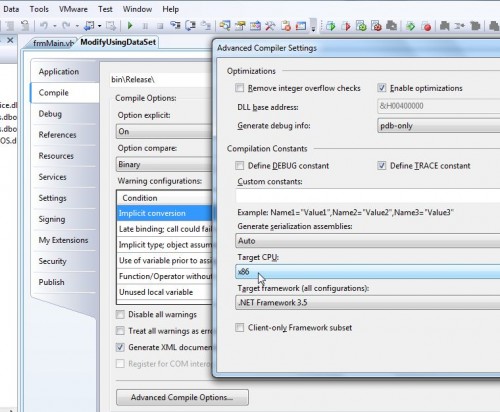Click the green arrow test icon
Image resolution: width=500 pixels, height=412 pixels.
pos(331,26)
